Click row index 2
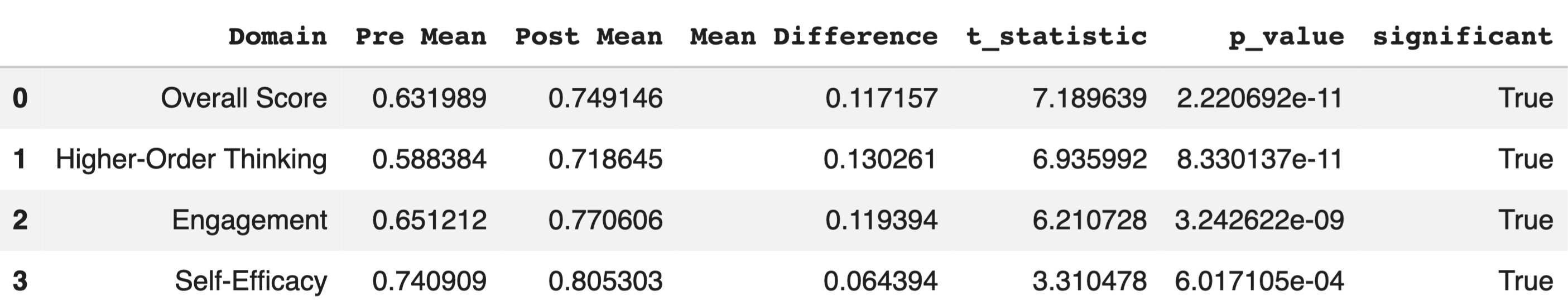Image resolution: width=1568 pixels, height=305 pixels. (x=20, y=220)
